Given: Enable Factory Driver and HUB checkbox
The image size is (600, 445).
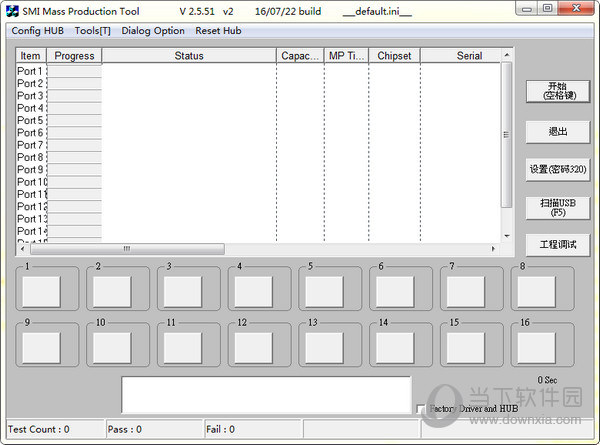Looking at the screenshot, I should (x=421, y=409).
